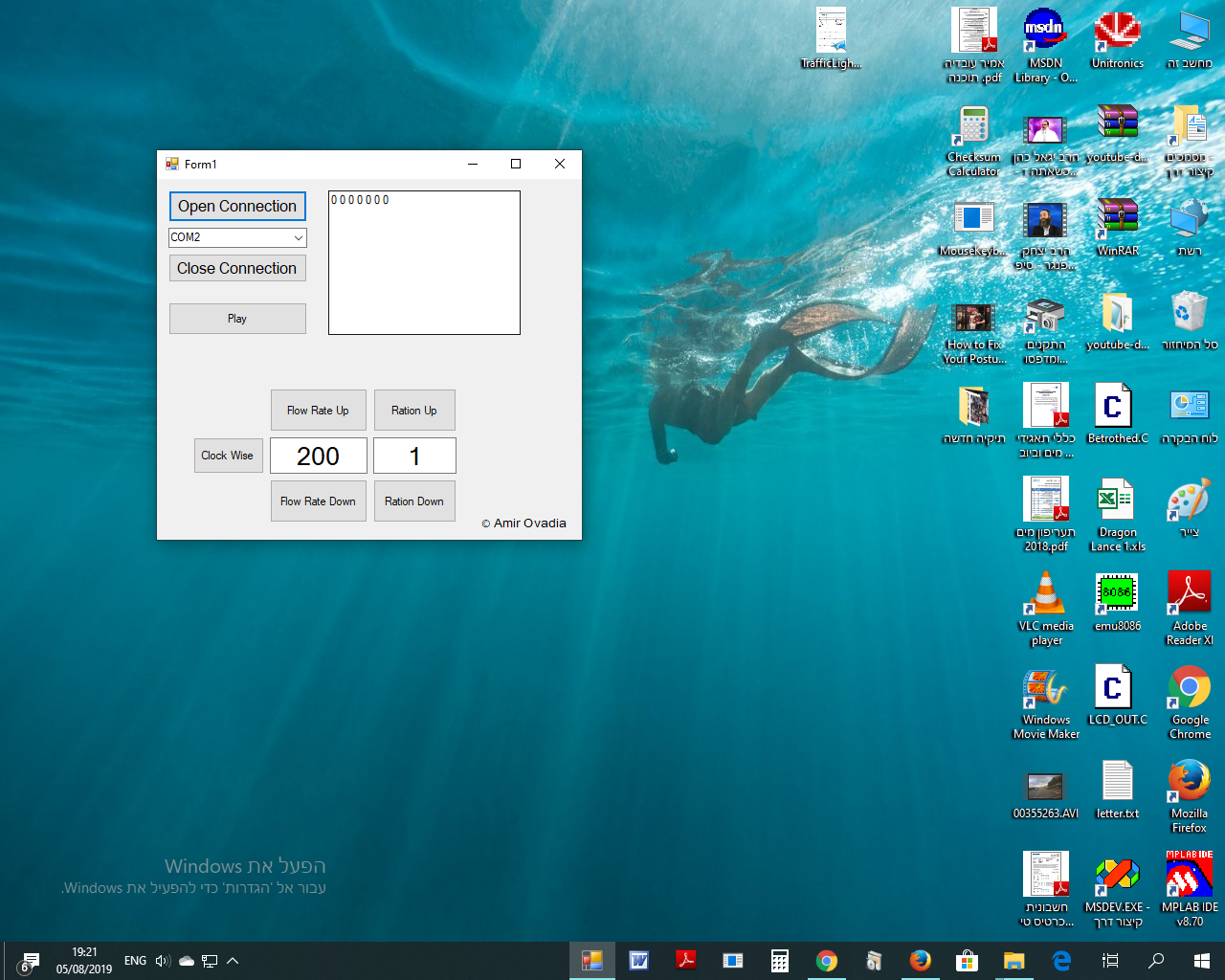Screen dimensions: 1225x980
Task: Select the סל המיחזור (Recycle Bin) icon
Action: coord(1190,321)
